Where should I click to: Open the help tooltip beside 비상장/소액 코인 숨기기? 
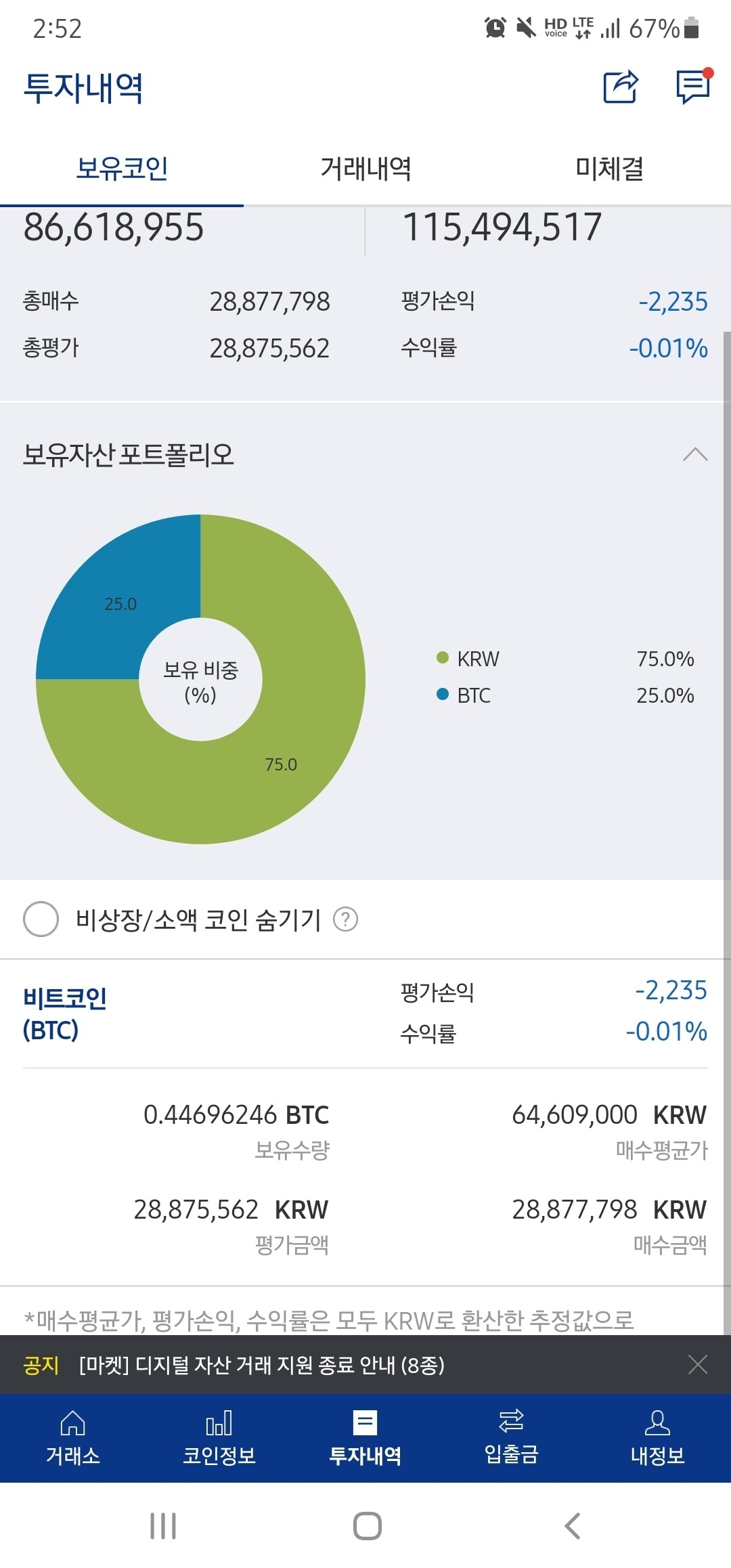(345, 919)
